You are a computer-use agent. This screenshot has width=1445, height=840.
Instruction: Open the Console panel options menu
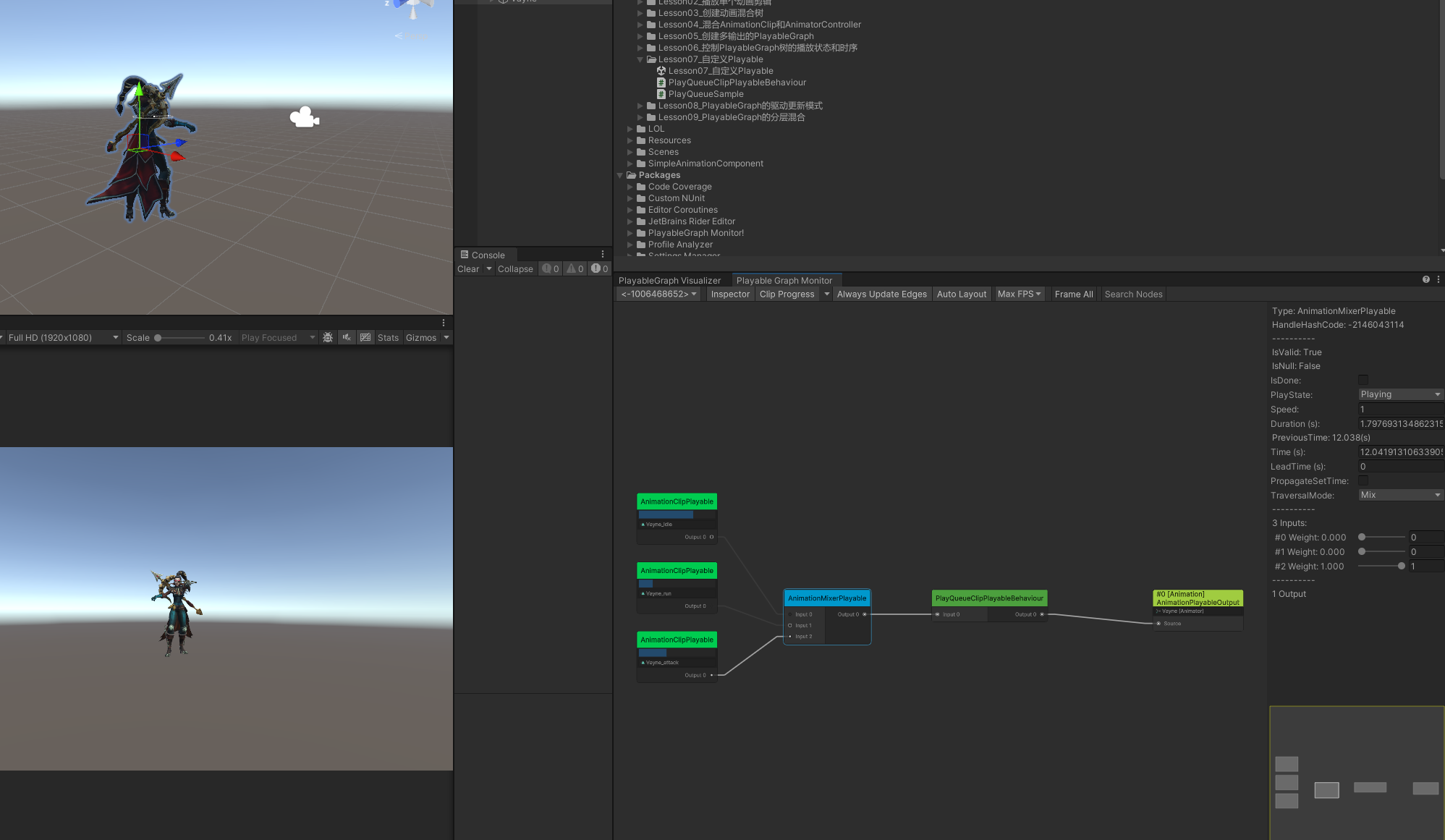click(602, 255)
